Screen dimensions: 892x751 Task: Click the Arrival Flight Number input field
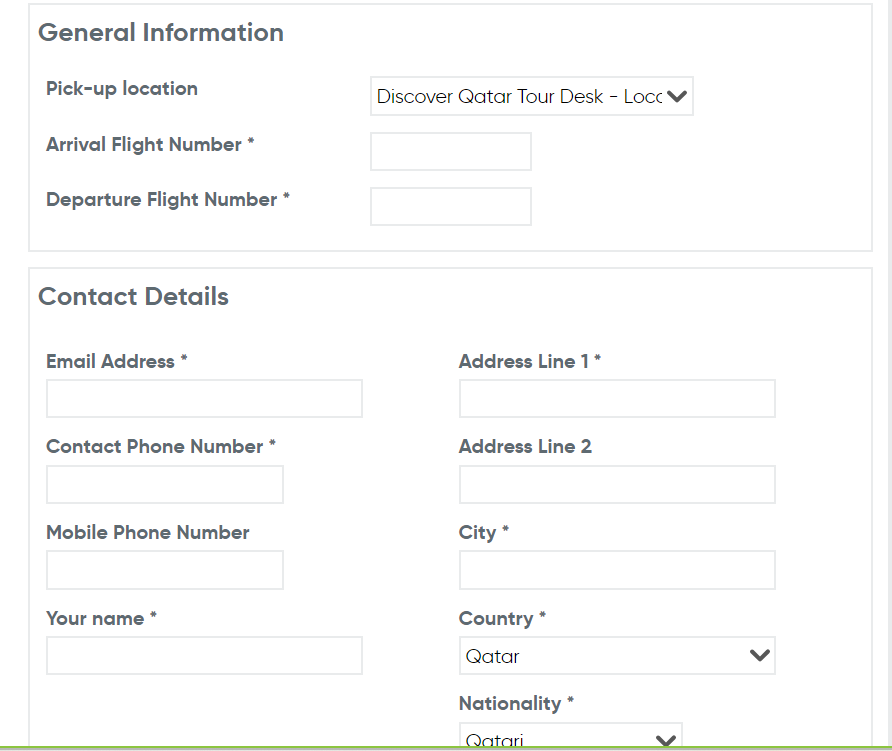coord(450,152)
